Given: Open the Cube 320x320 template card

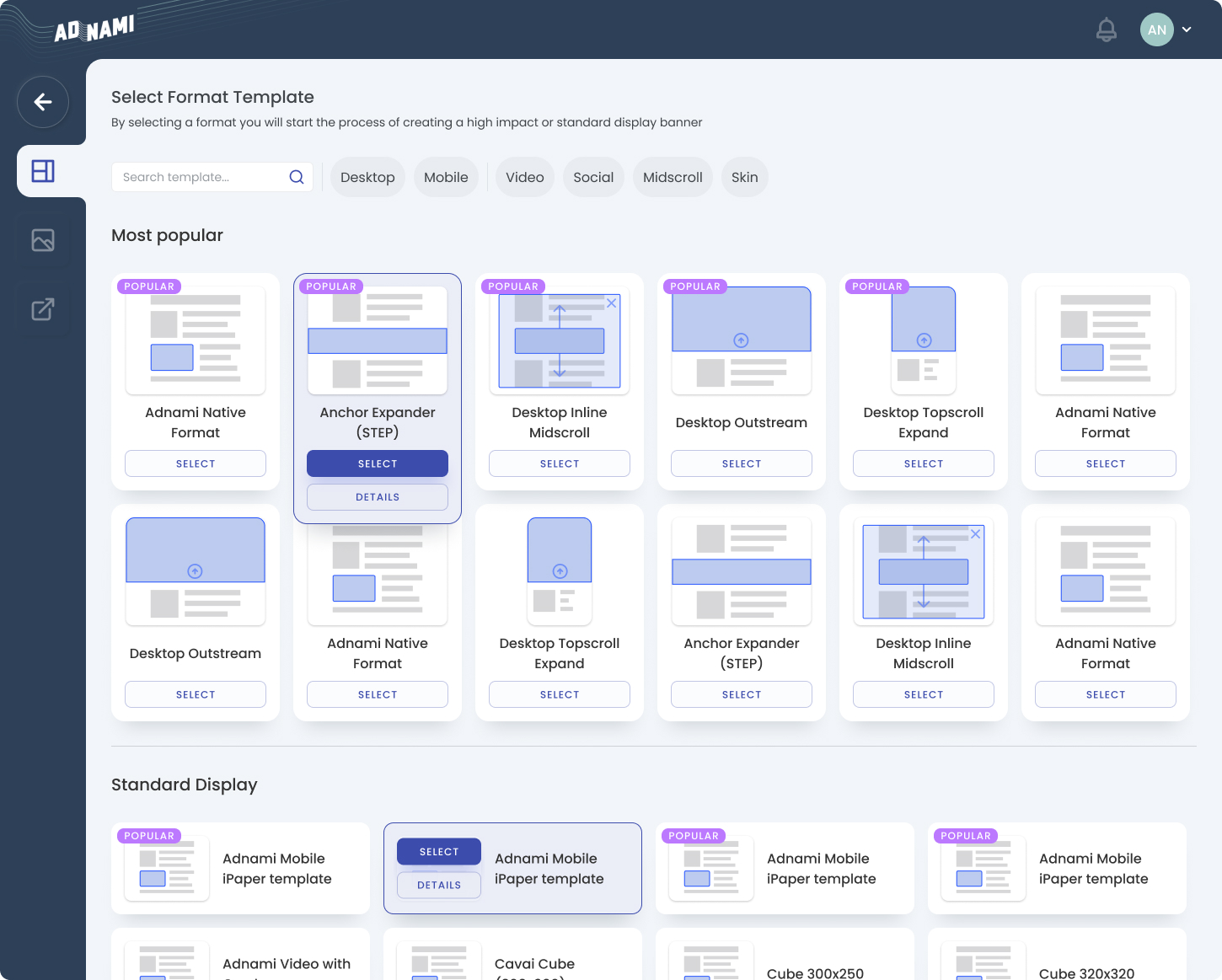Looking at the screenshot, I should (x=1057, y=955).
